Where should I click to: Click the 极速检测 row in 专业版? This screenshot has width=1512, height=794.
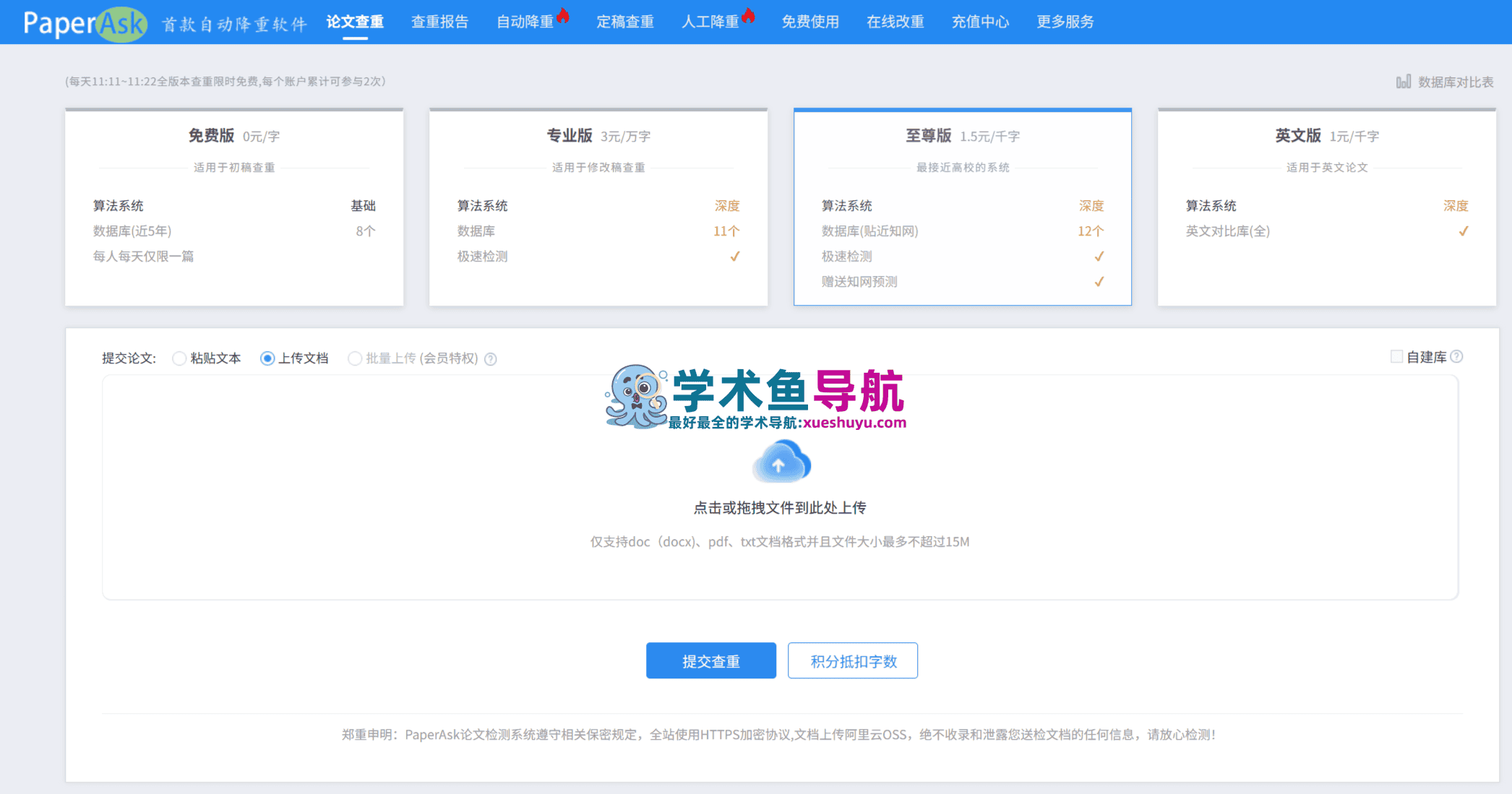point(598,256)
